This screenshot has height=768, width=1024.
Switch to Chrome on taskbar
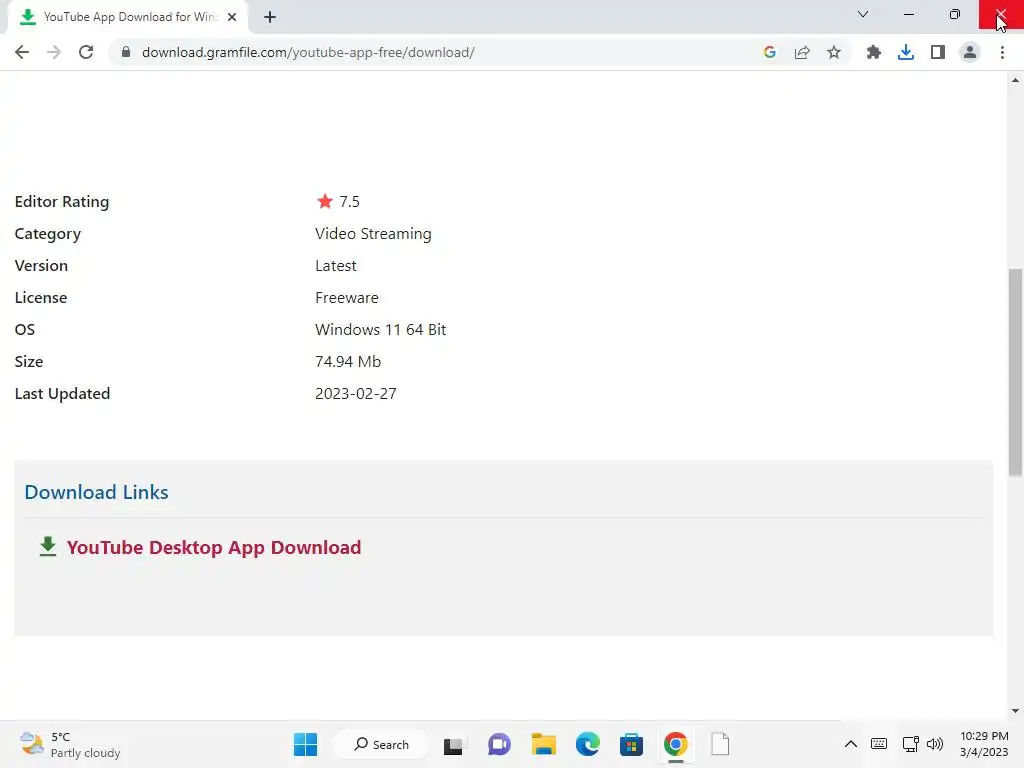click(x=676, y=744)
